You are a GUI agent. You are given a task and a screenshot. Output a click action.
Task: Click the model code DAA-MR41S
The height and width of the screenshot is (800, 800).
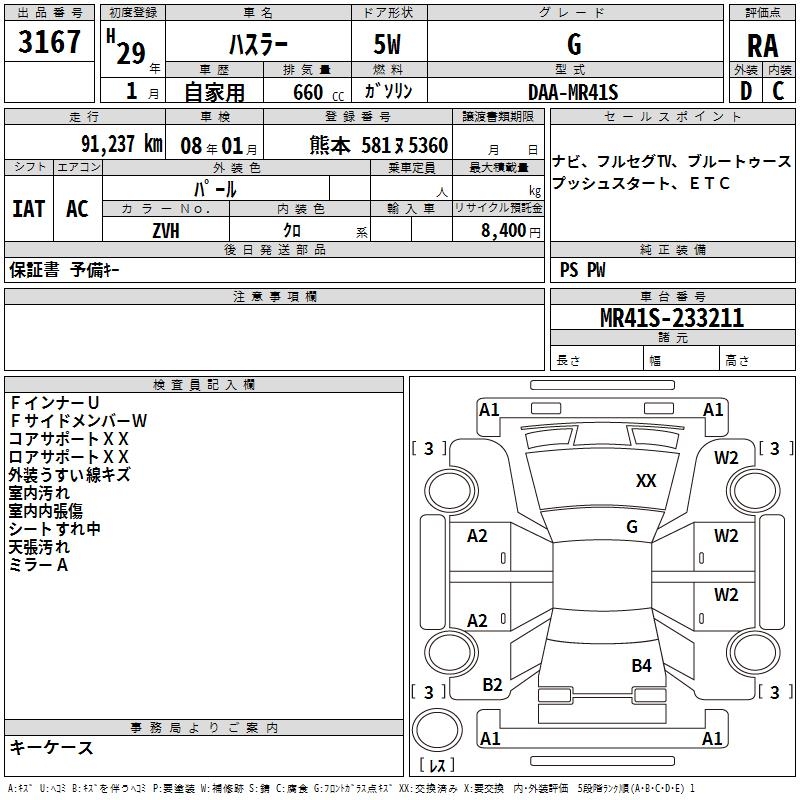(573, 92)
